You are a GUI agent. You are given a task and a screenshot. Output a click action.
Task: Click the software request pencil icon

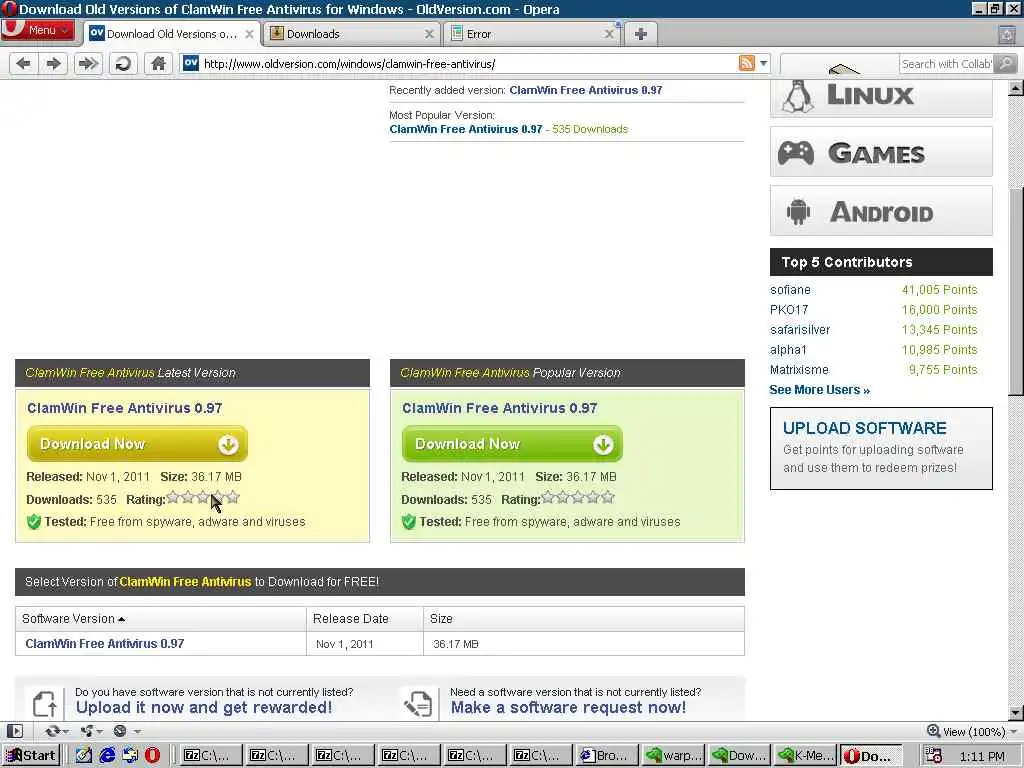point(419,703)
